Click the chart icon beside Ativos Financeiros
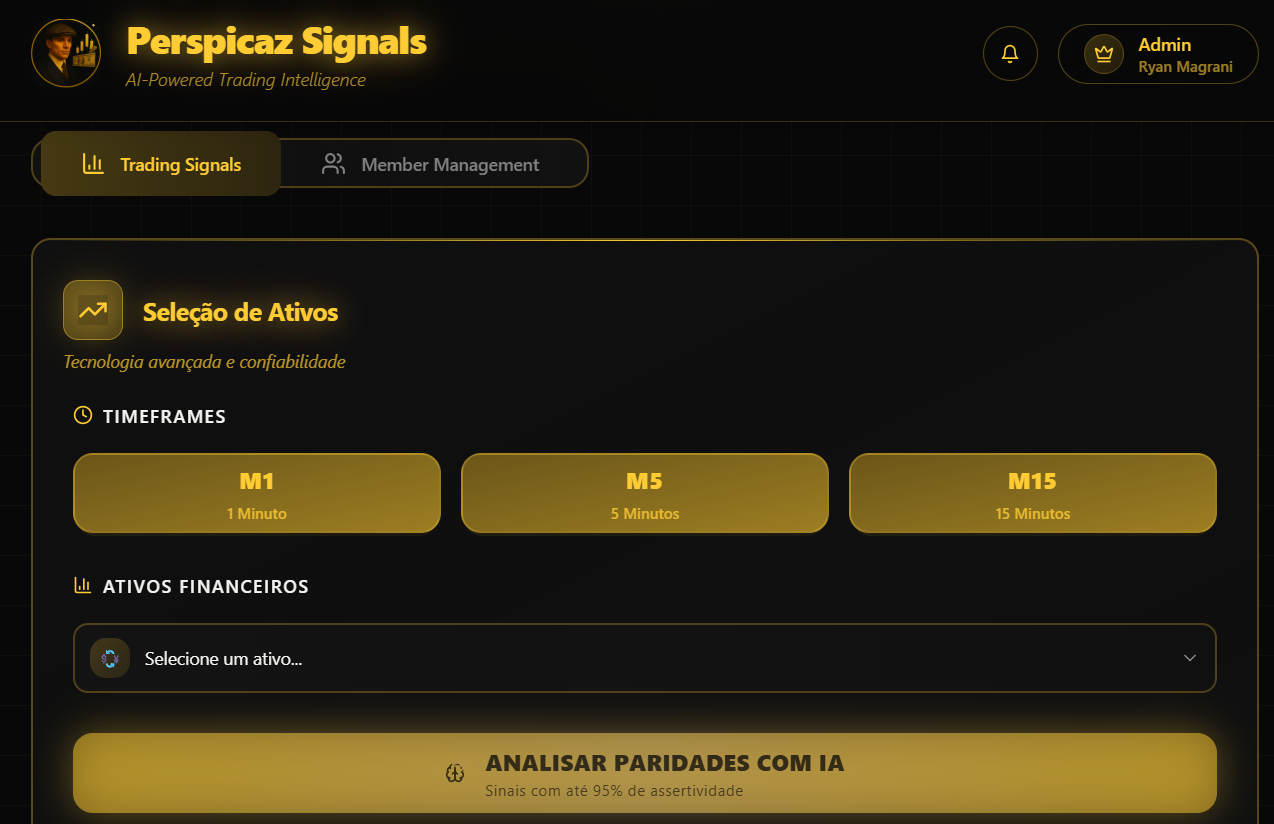1274x824 pixels. point(83,586)
